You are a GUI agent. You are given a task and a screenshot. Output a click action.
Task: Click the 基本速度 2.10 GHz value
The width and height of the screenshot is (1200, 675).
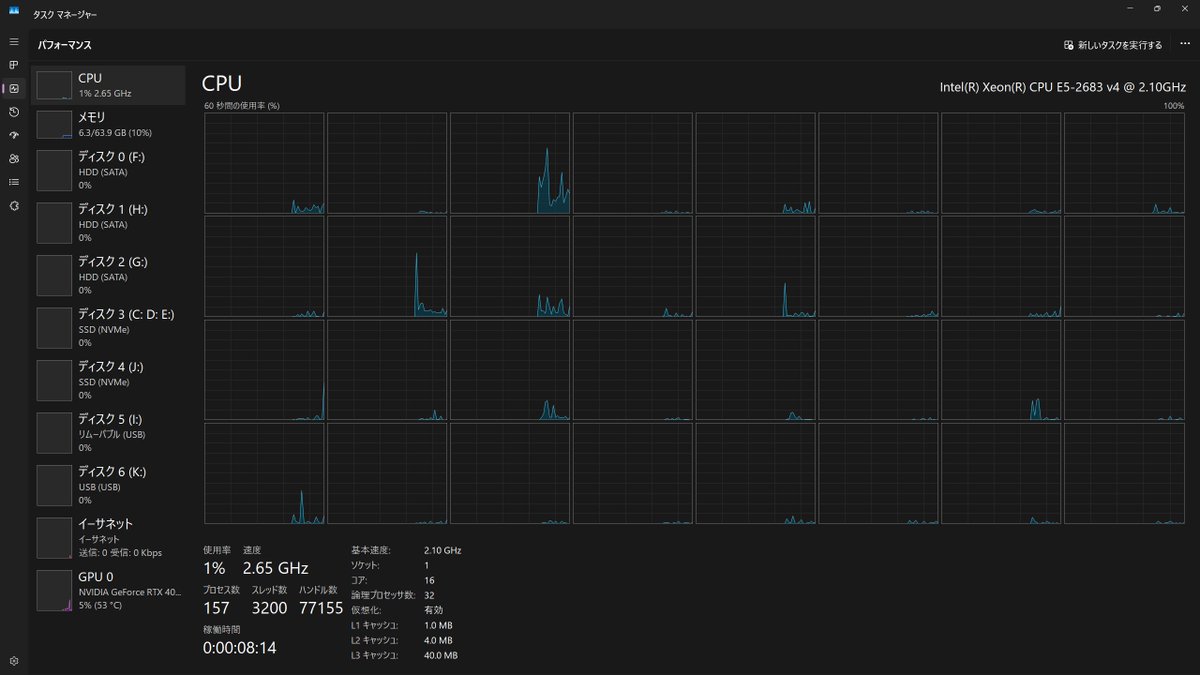[443, 550]
